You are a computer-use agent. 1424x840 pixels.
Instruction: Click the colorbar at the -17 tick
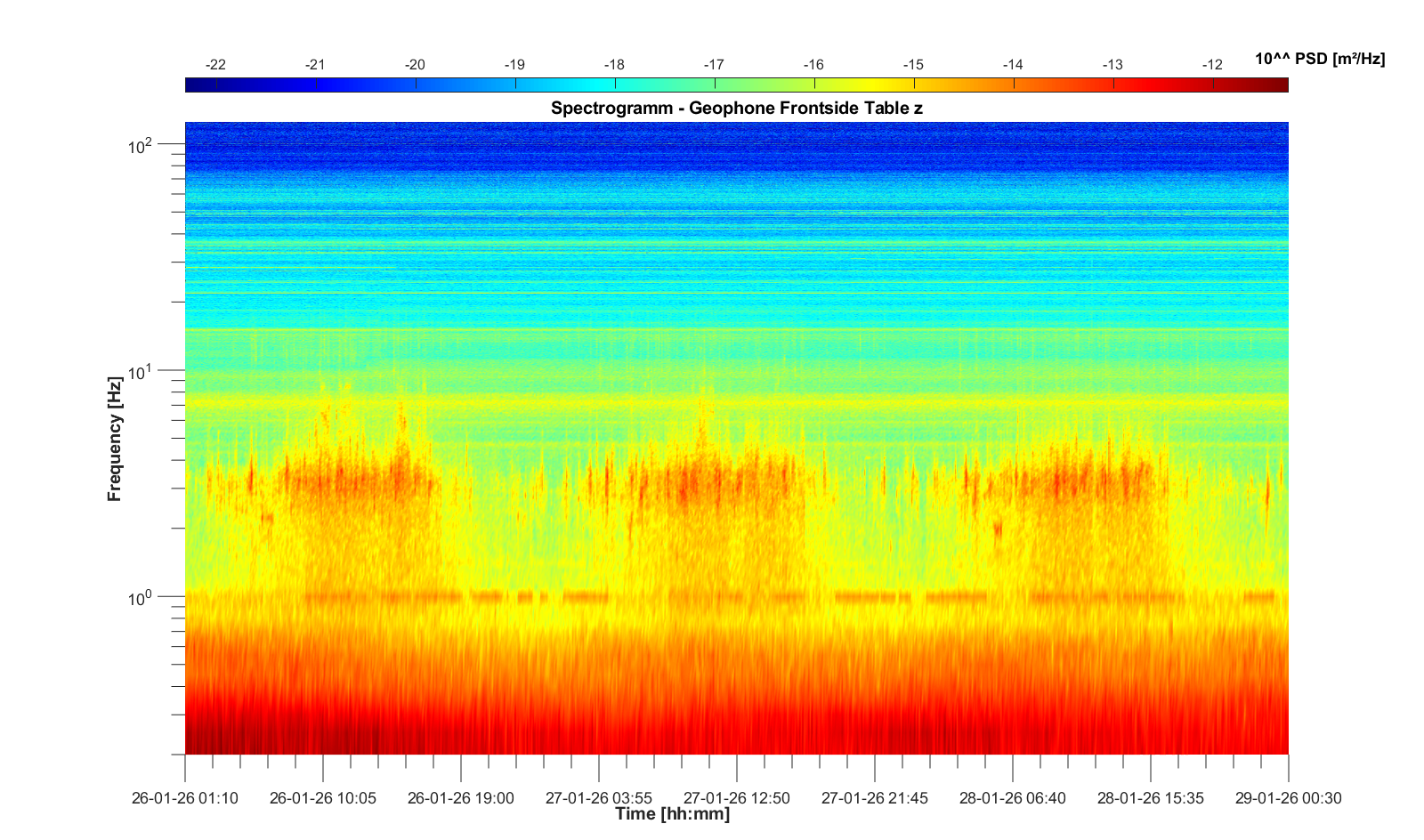[x=715, y=85]
